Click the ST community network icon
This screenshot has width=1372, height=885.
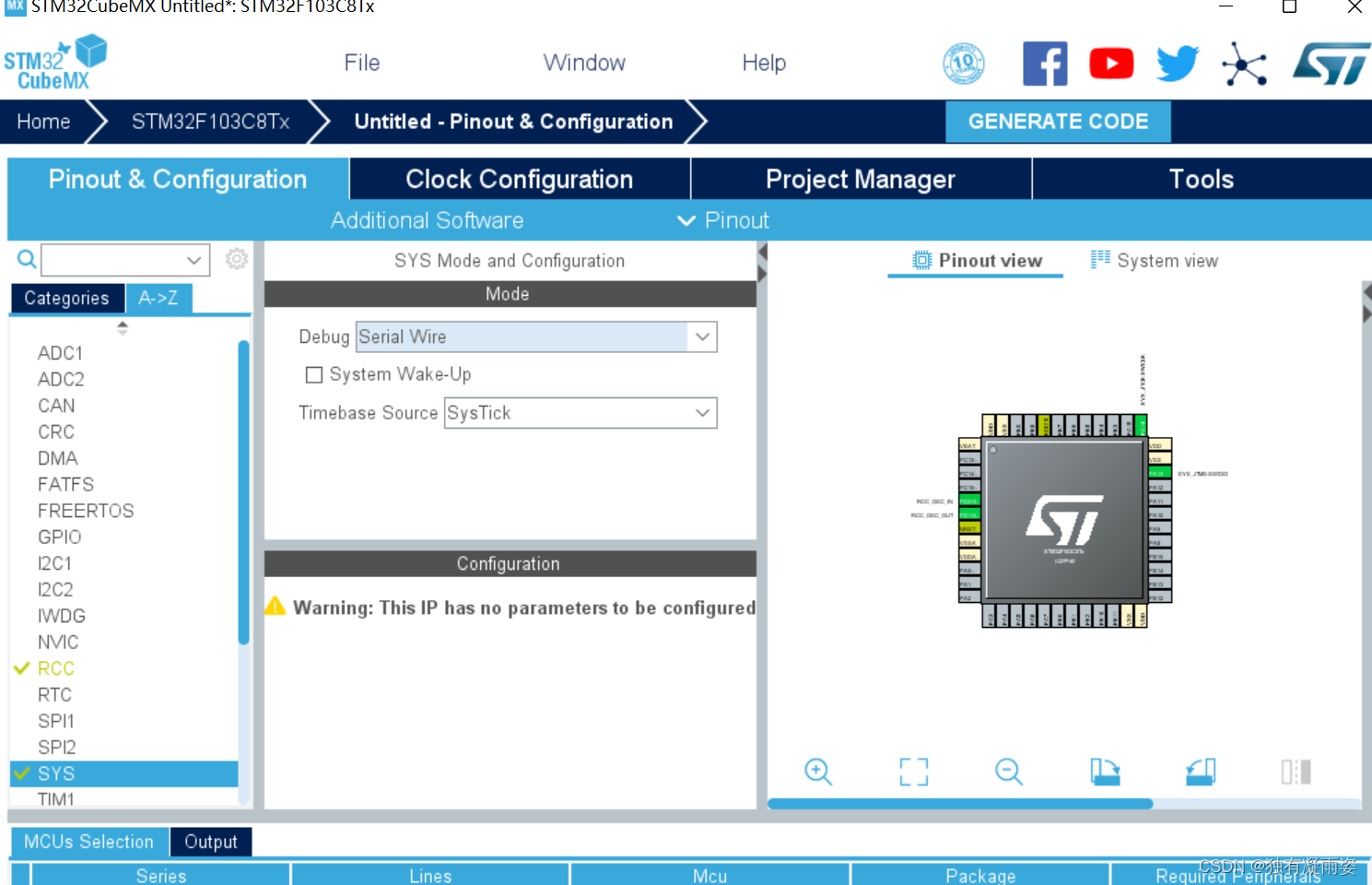click(1245, 64)
